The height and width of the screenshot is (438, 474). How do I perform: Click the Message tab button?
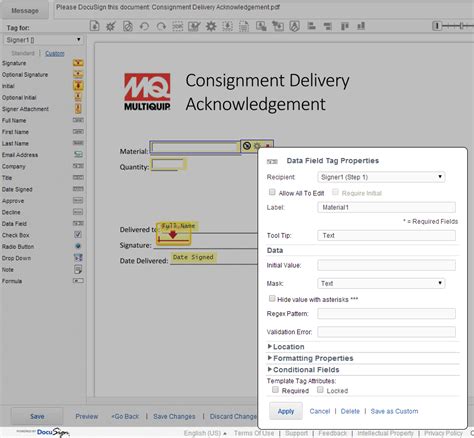pyautogui.click(x=25, y=11)
